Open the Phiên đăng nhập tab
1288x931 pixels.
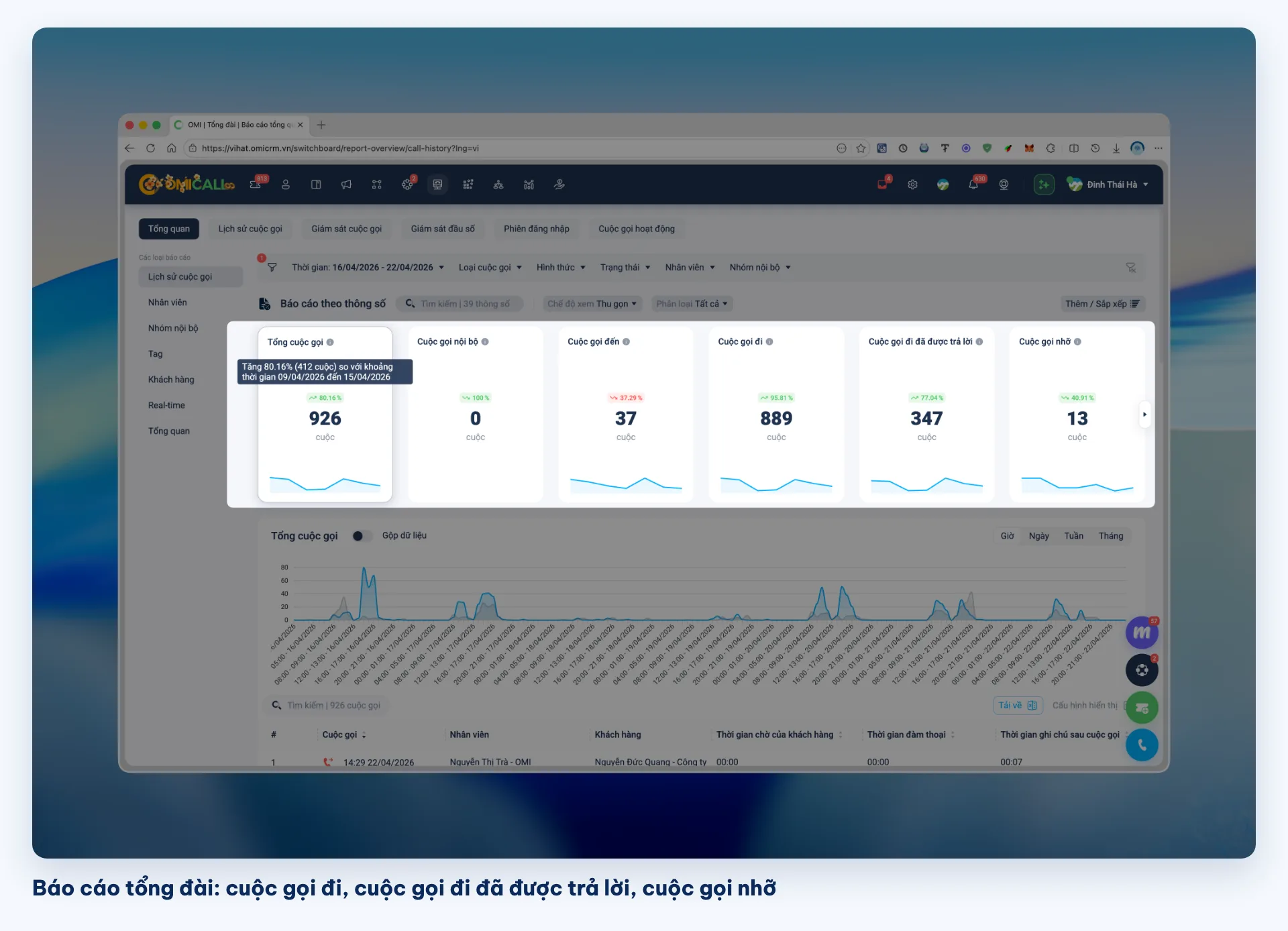pyautogui.click(x=536, y=229)
